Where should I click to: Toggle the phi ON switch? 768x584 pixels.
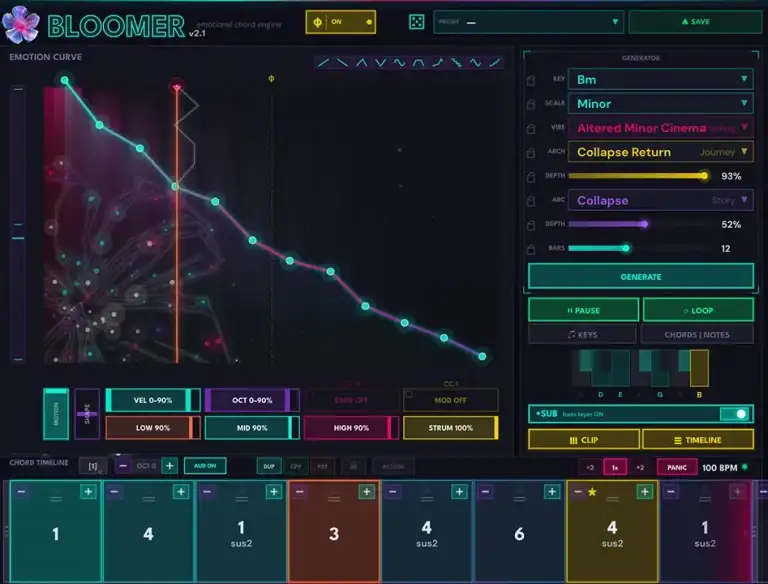click(x=341, y=22)
